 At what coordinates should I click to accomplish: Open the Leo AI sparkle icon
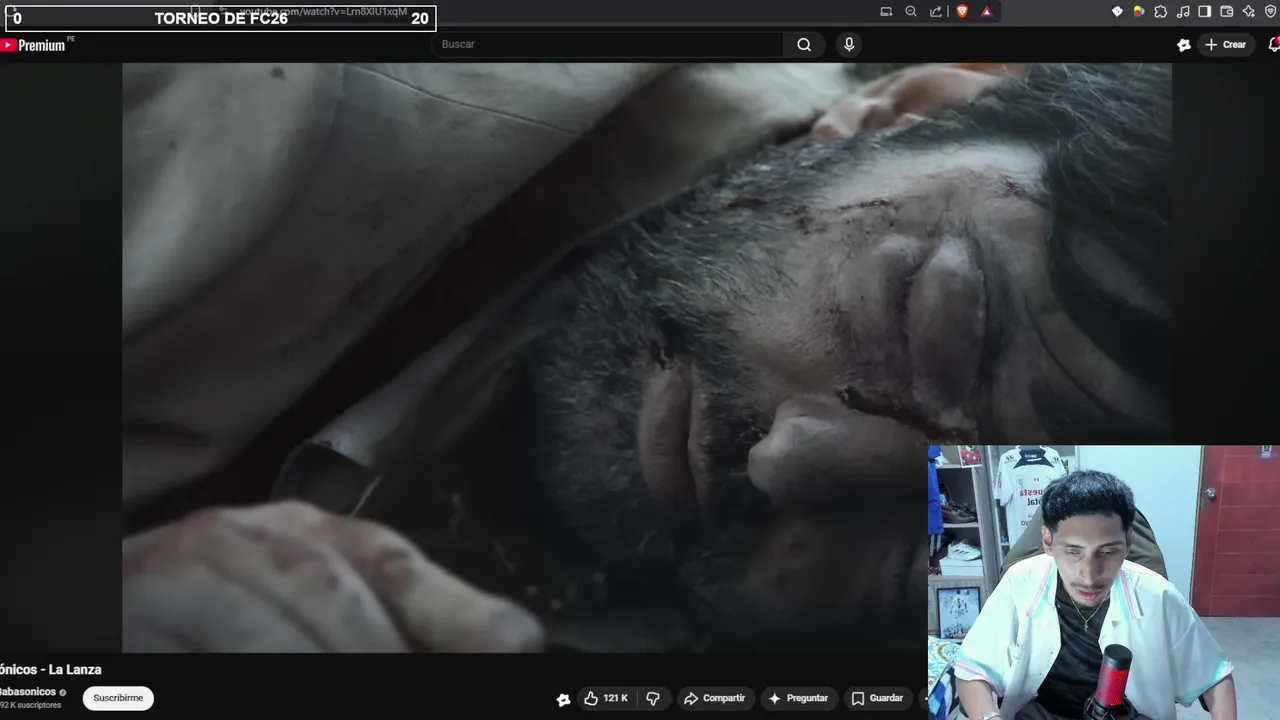pyautogui.click(x=1249, y=11)
